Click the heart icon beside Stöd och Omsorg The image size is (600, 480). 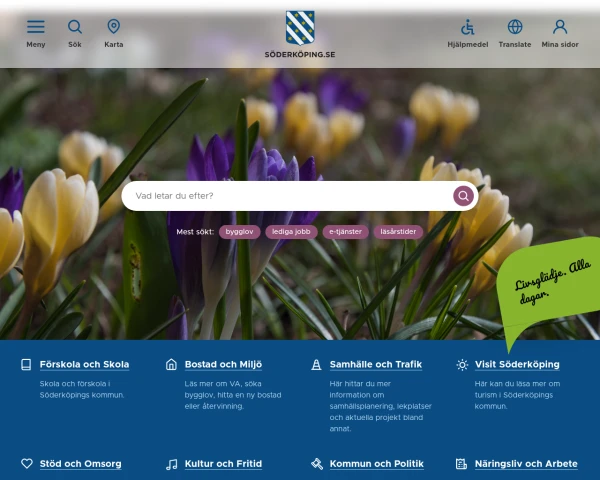click(x=27, y=464)
